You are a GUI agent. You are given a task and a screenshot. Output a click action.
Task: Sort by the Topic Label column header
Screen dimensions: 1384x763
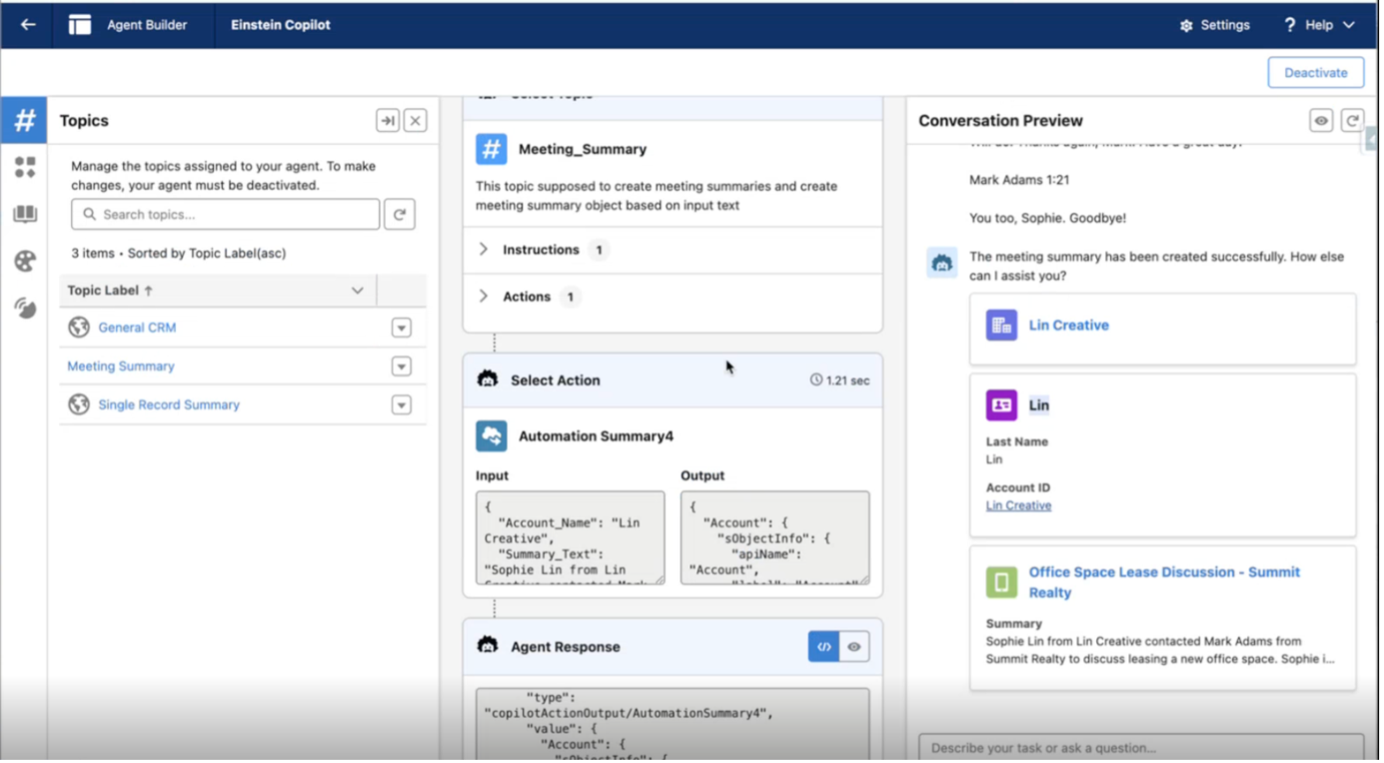point(110,291)
